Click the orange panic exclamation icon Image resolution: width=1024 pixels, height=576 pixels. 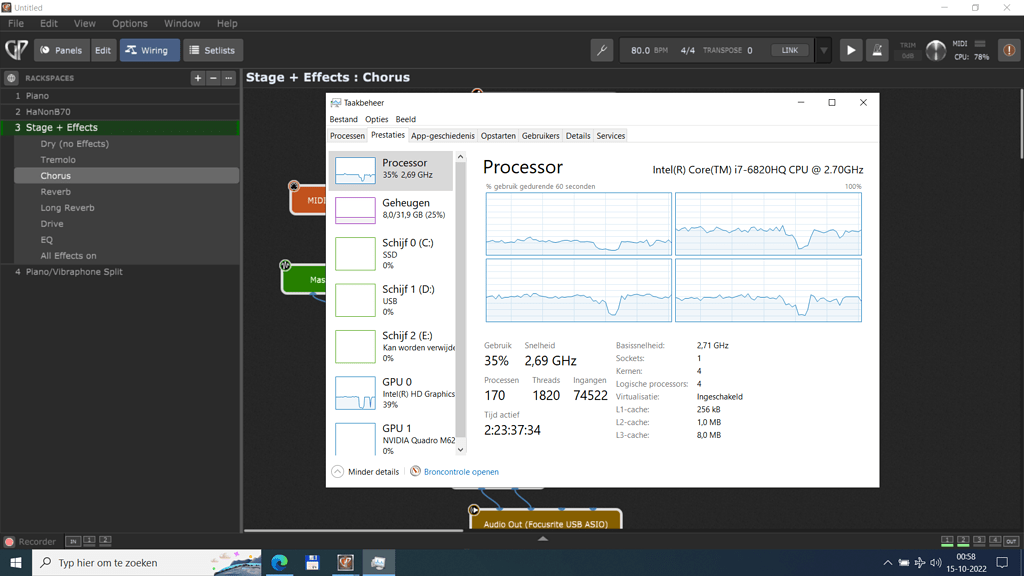1008,50
